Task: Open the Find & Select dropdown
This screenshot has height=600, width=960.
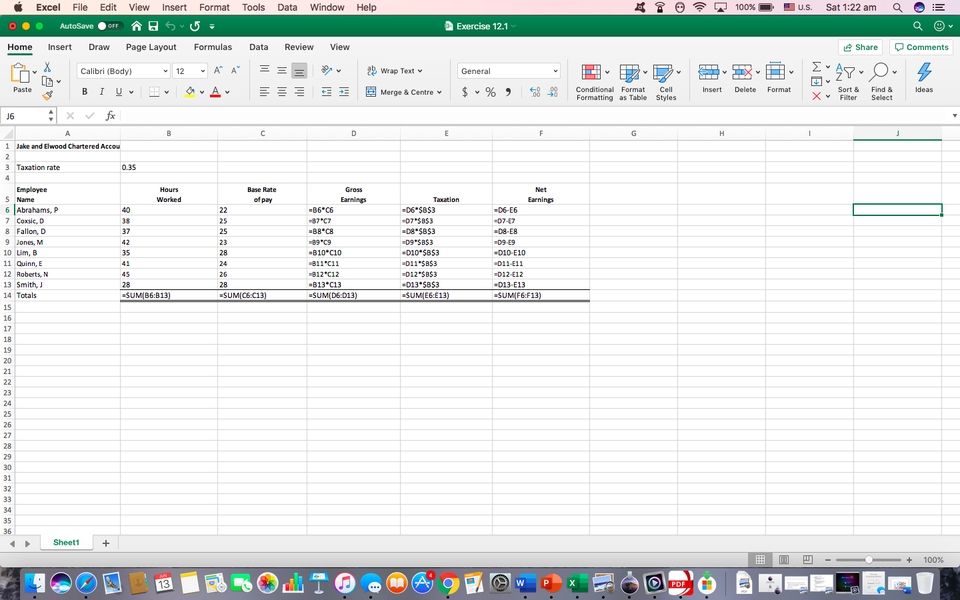Action: tap(882, 81)
